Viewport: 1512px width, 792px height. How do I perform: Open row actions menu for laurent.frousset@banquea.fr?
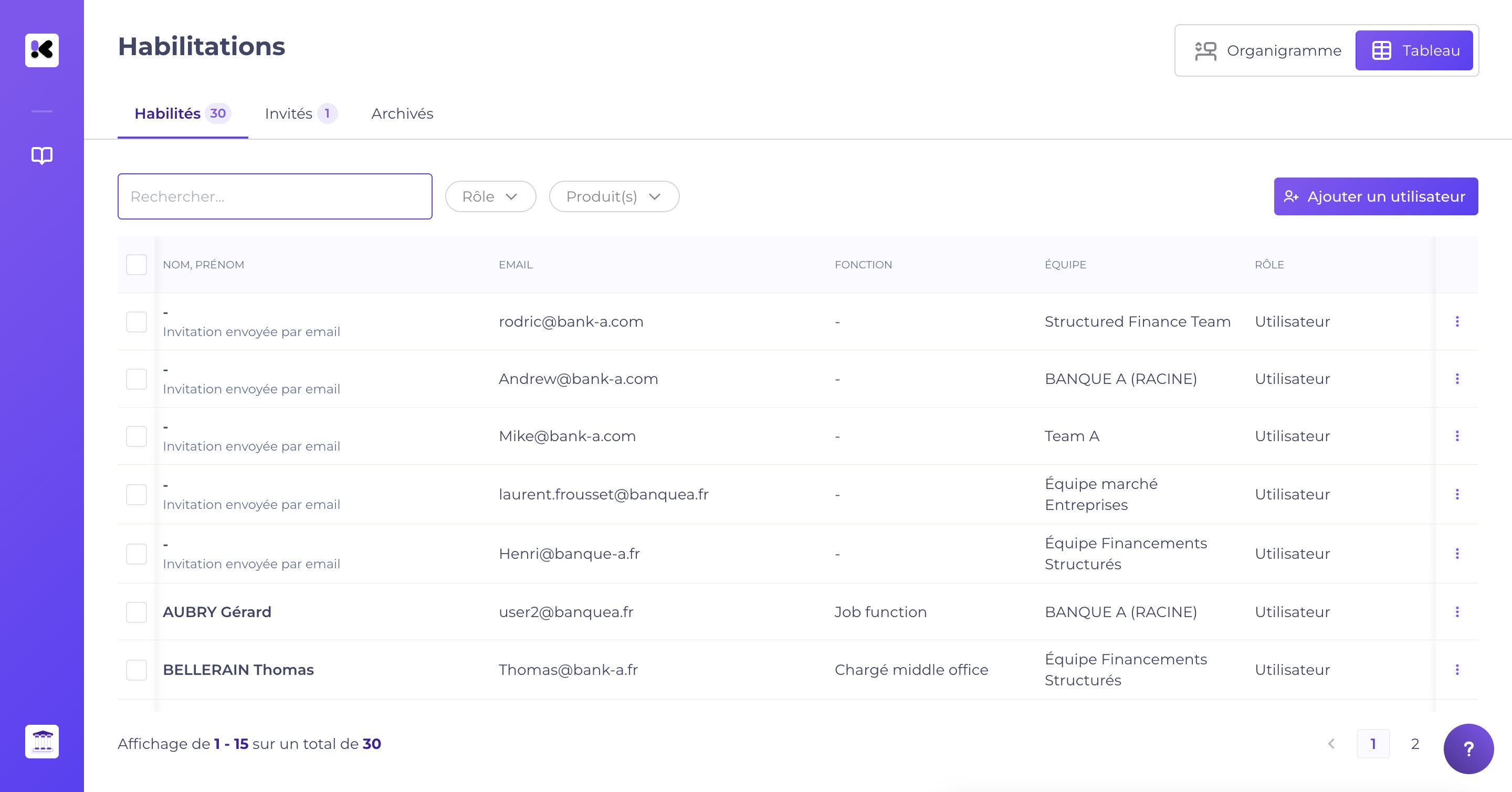point(1457,494)
